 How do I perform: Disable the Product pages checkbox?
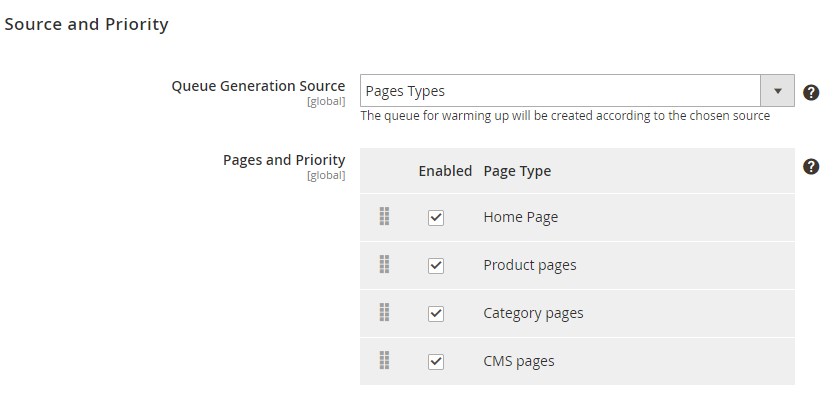[x=435, y=266]
